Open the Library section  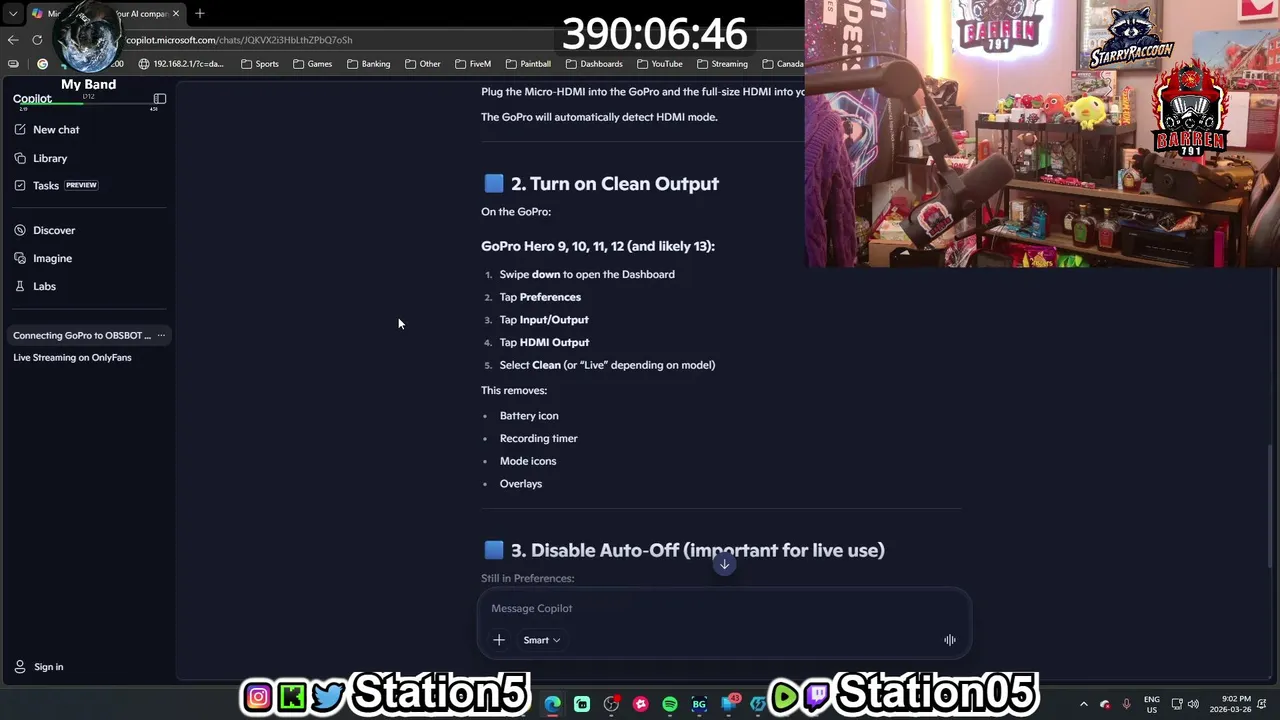tap(50, 158)
